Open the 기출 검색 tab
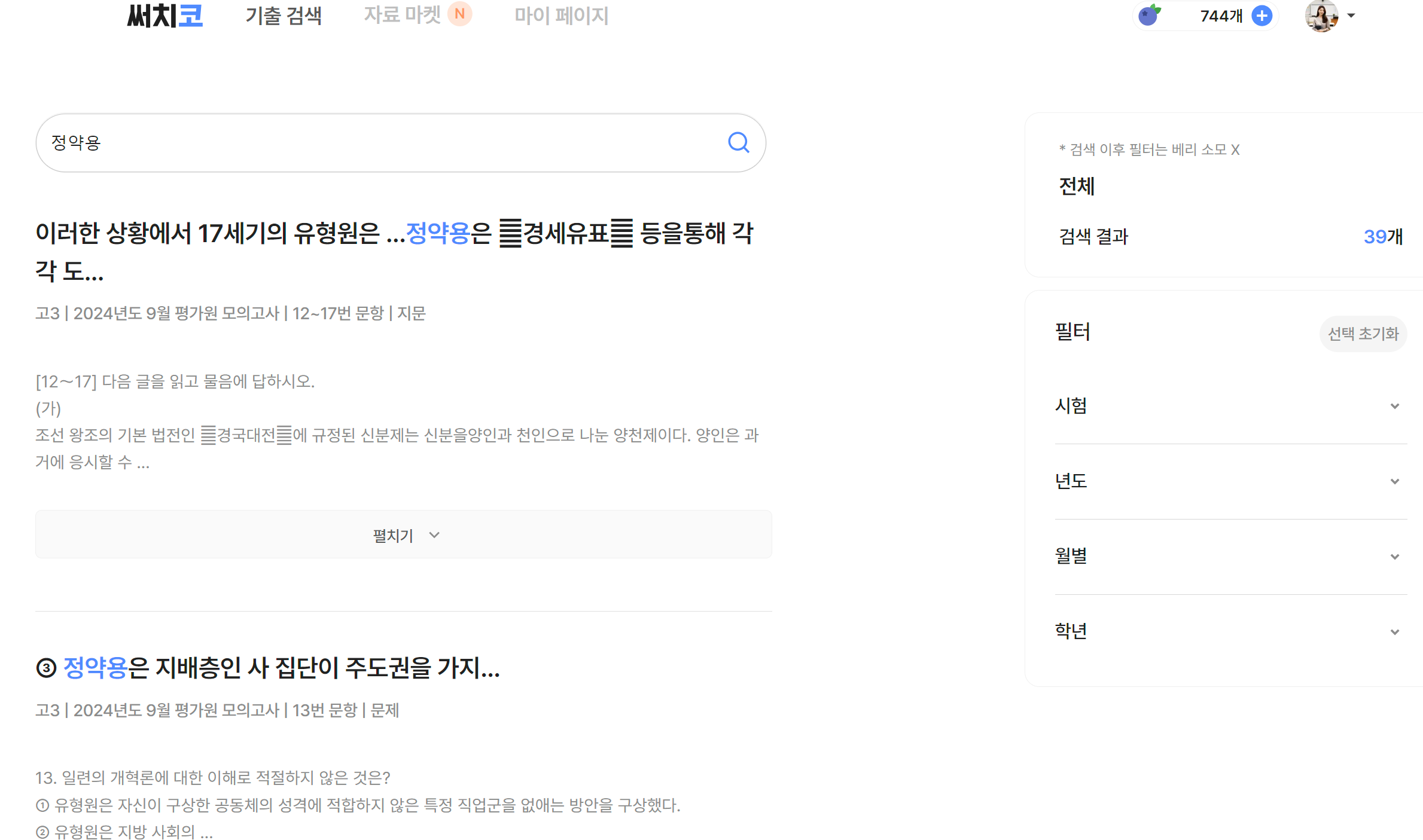The width and height of the screenshot is (1423, 840). tap(284, 16)
